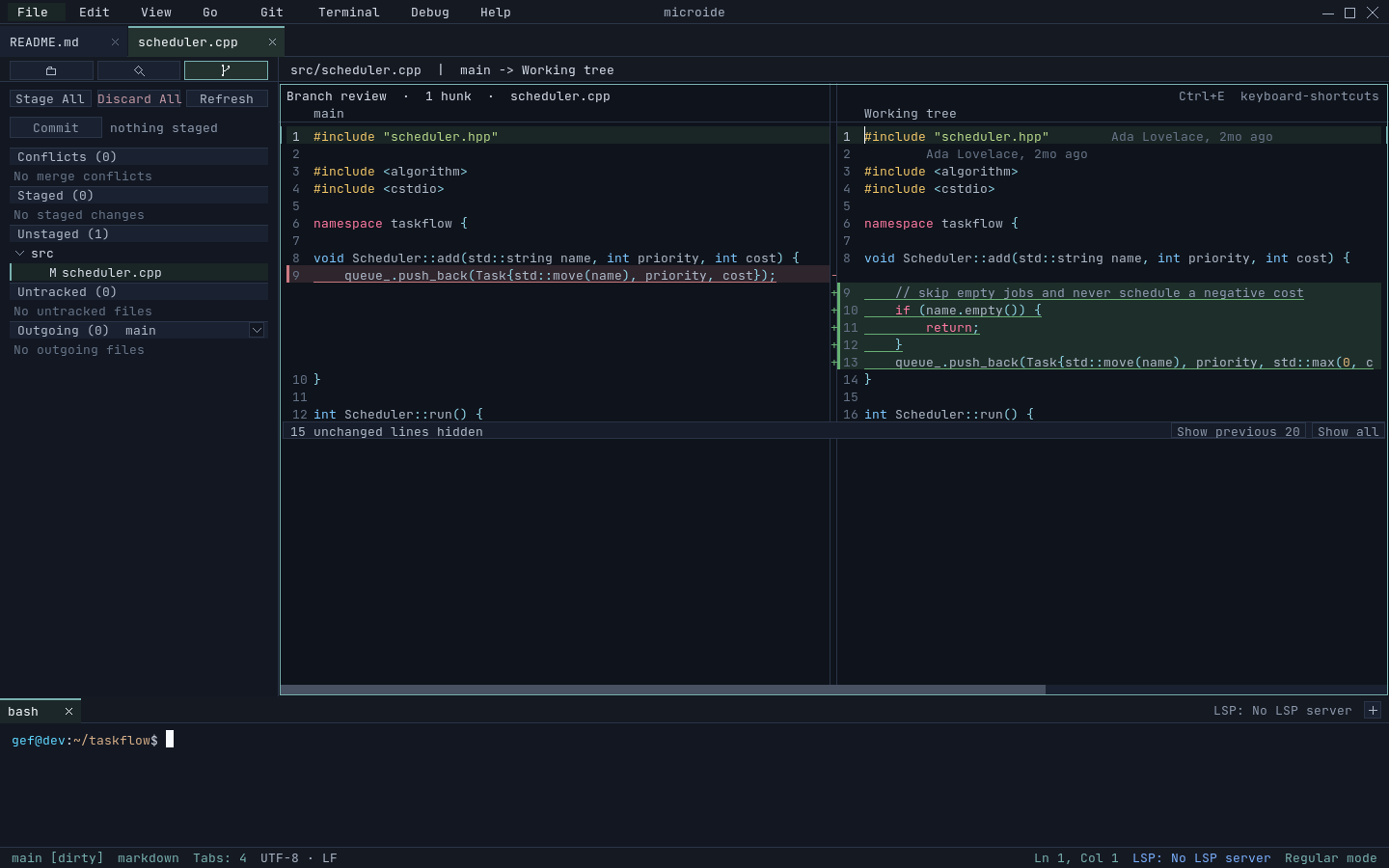Open the View menu

pos(156,13)
